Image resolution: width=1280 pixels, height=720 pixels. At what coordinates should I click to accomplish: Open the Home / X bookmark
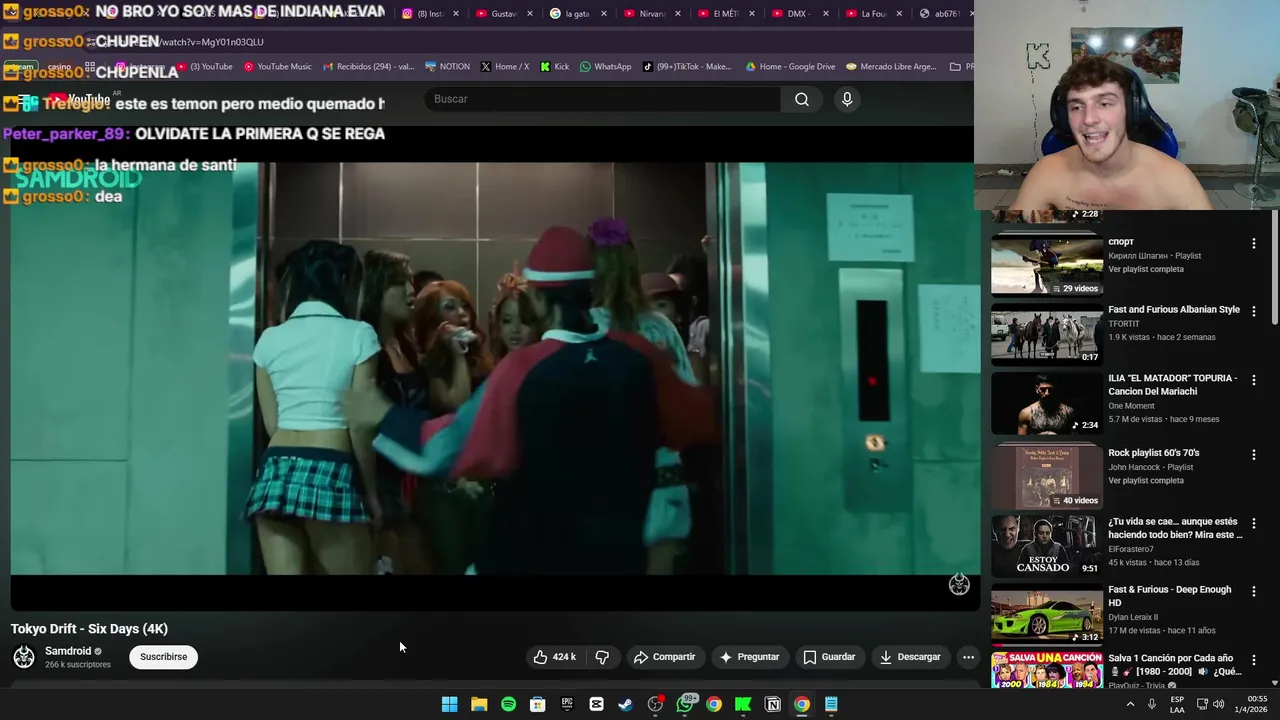coord(505,67)
